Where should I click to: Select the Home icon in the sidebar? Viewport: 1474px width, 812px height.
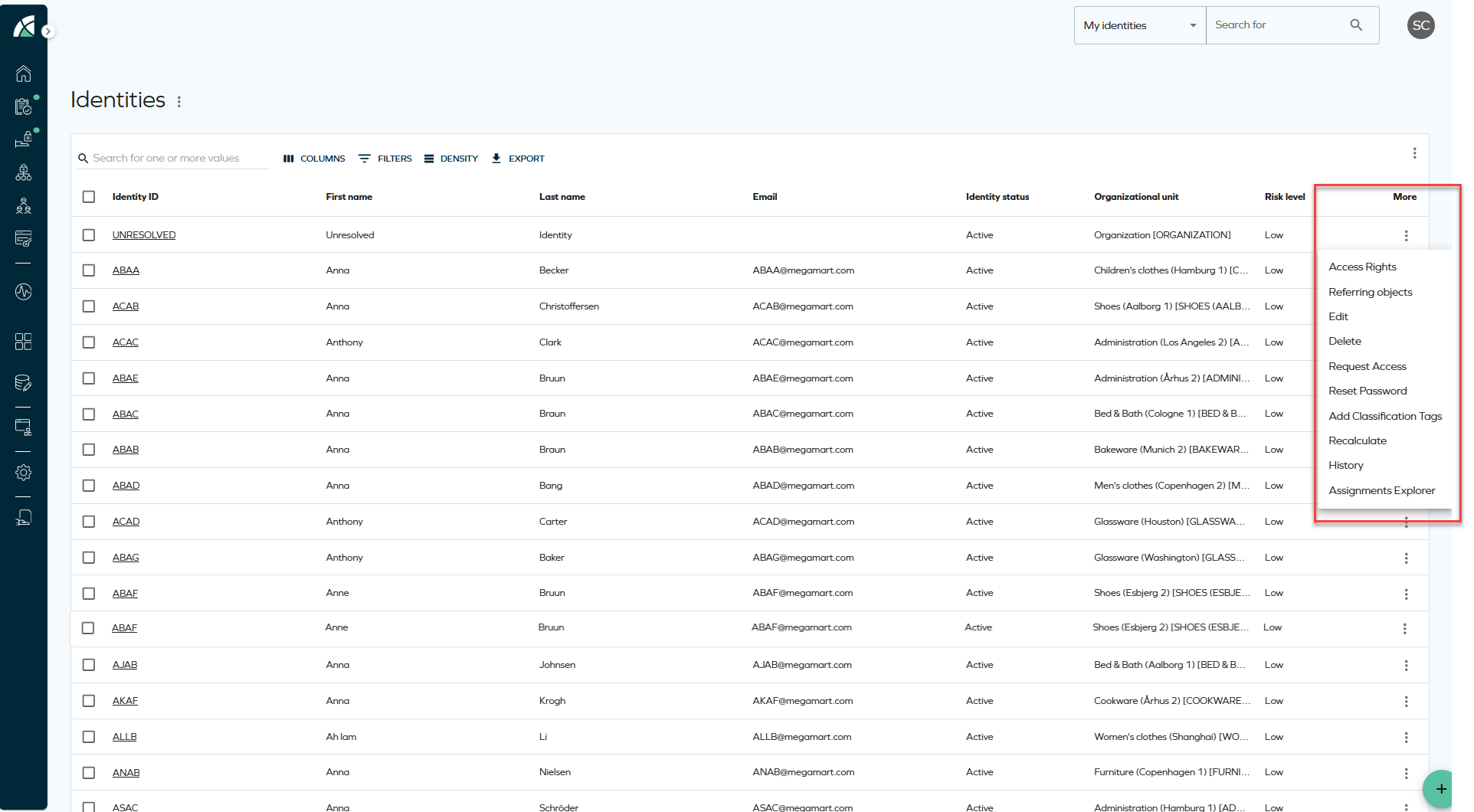[x=23, y=74]
